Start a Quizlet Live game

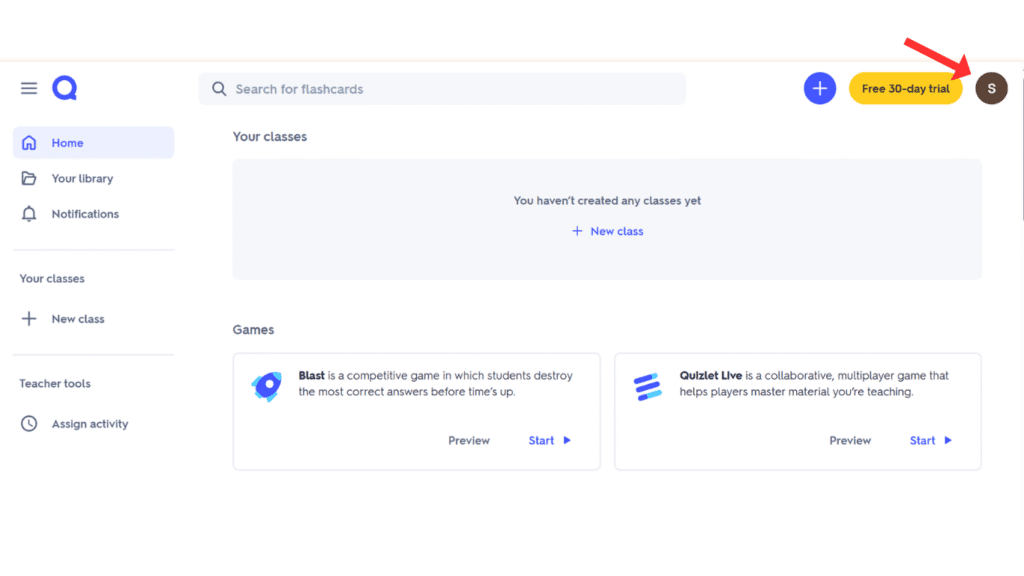[x=928, y=440]
